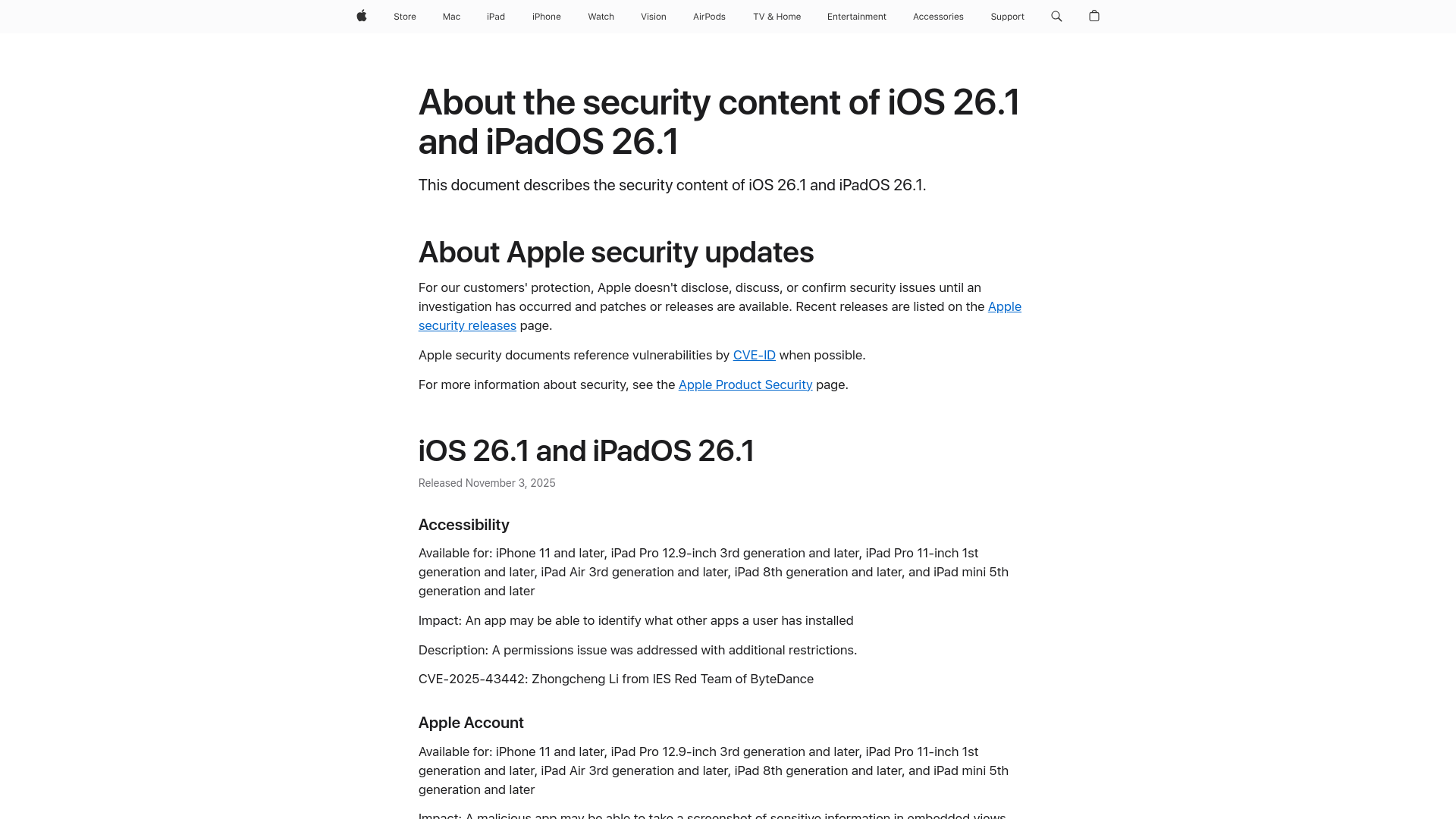Open the Mac section
The width and height of the screenshot is (1456, 819).
pos(450,16)
